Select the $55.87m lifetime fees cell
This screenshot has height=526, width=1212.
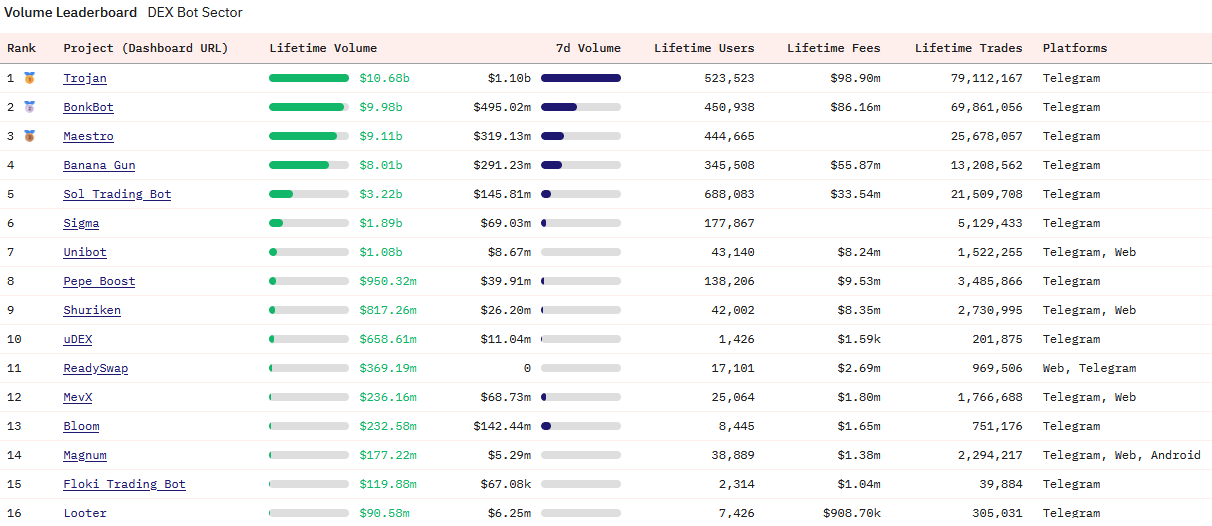[x=855, y=165]
